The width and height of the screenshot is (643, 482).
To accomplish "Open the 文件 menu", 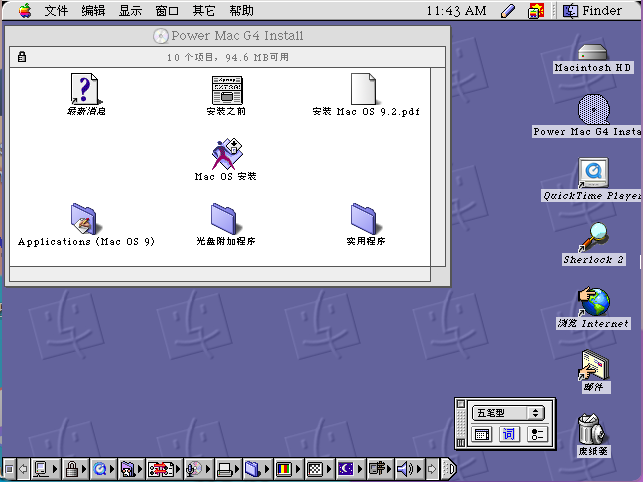I will tap(56, 11).
